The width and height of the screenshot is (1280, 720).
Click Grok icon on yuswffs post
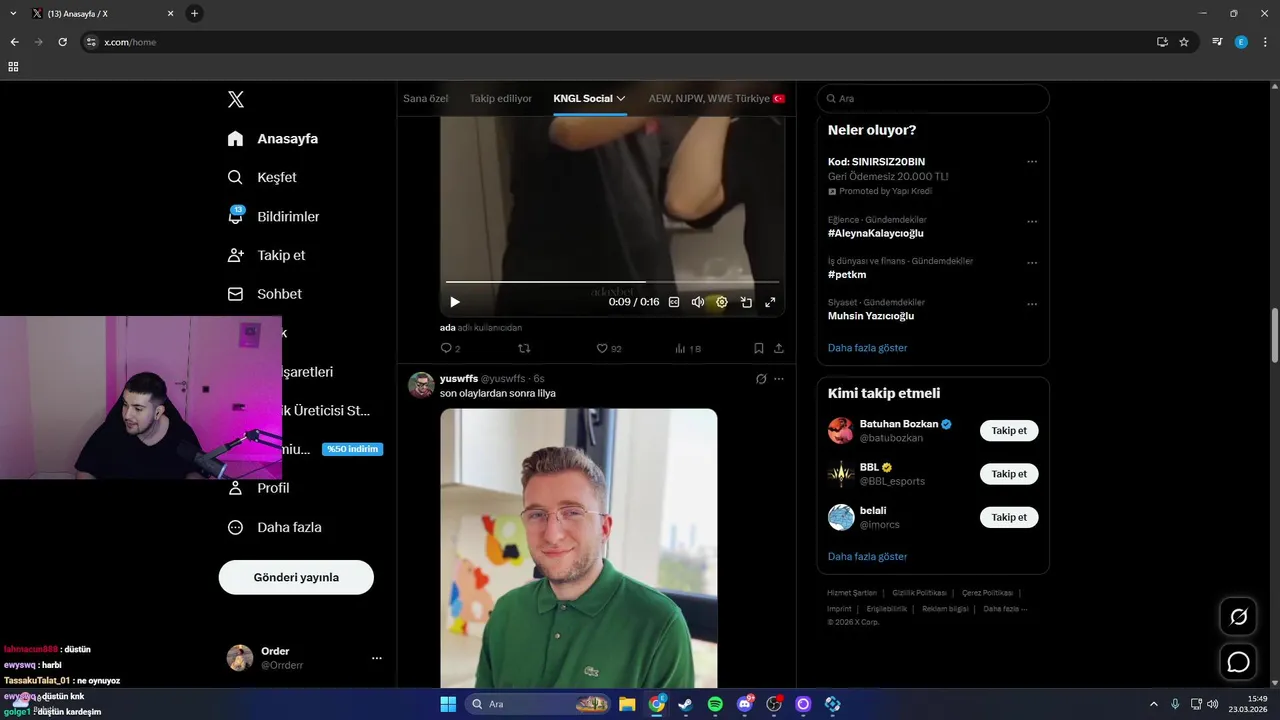pyautogui.click(x=761, y=379)
